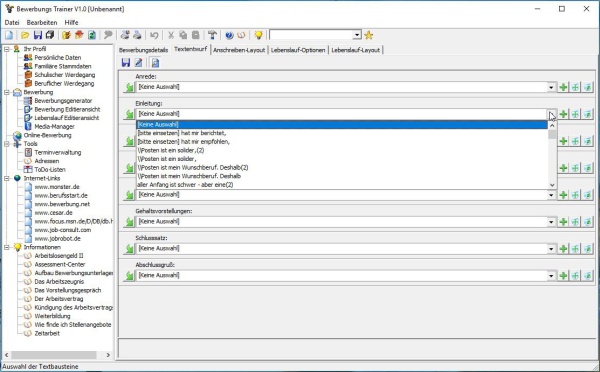Click the light bulb tips toolbar icon
The image size is (600, 372).
(258, 35)
